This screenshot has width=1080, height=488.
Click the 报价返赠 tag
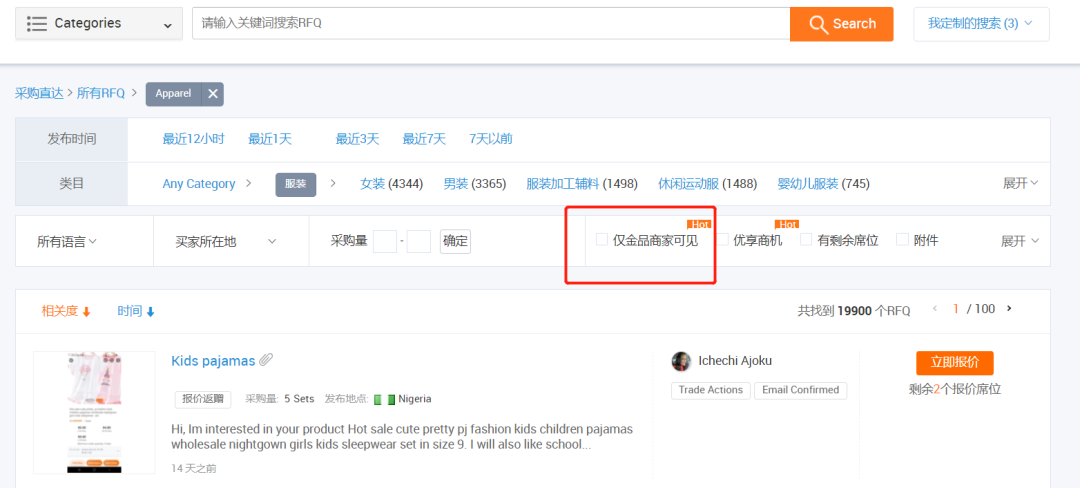point(203,399)
